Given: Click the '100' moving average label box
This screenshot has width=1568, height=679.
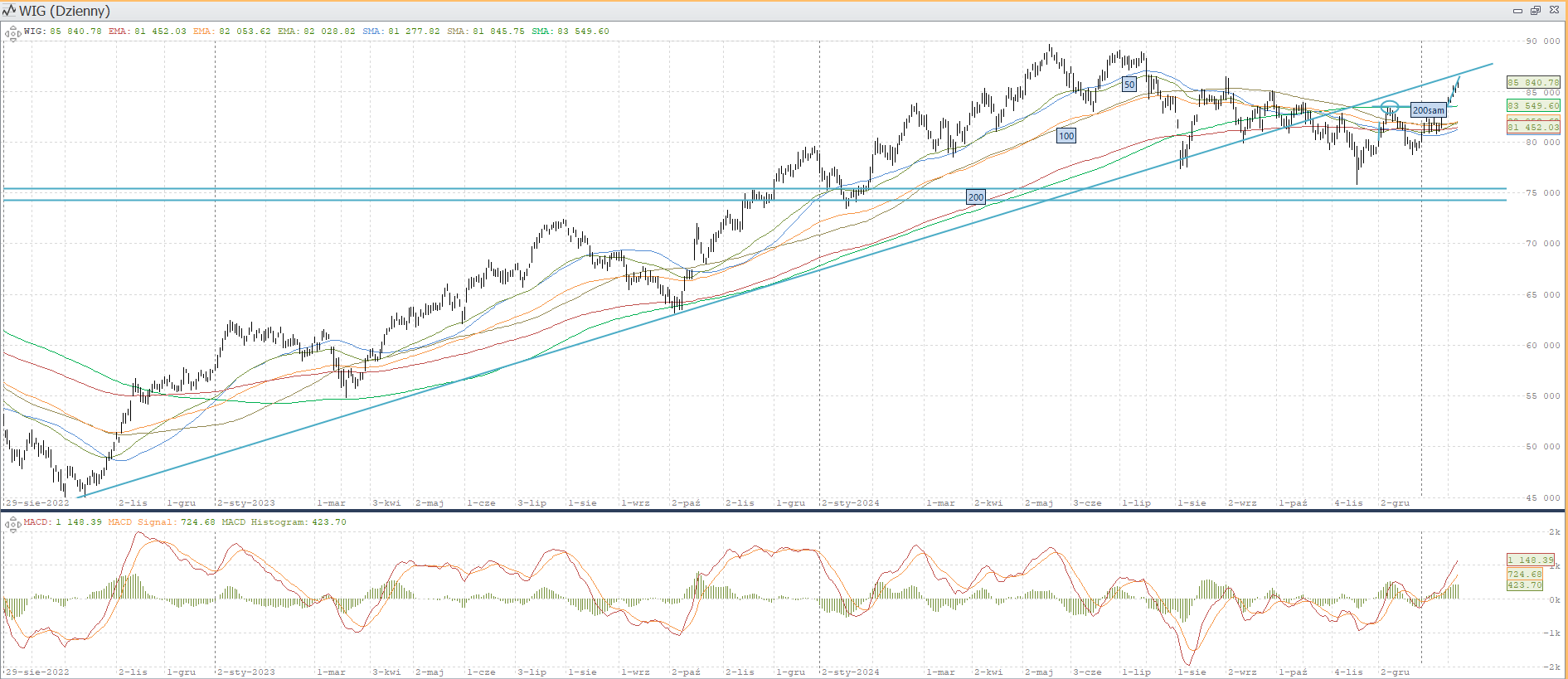Looking at the screenshot, I should point(1066,136).
